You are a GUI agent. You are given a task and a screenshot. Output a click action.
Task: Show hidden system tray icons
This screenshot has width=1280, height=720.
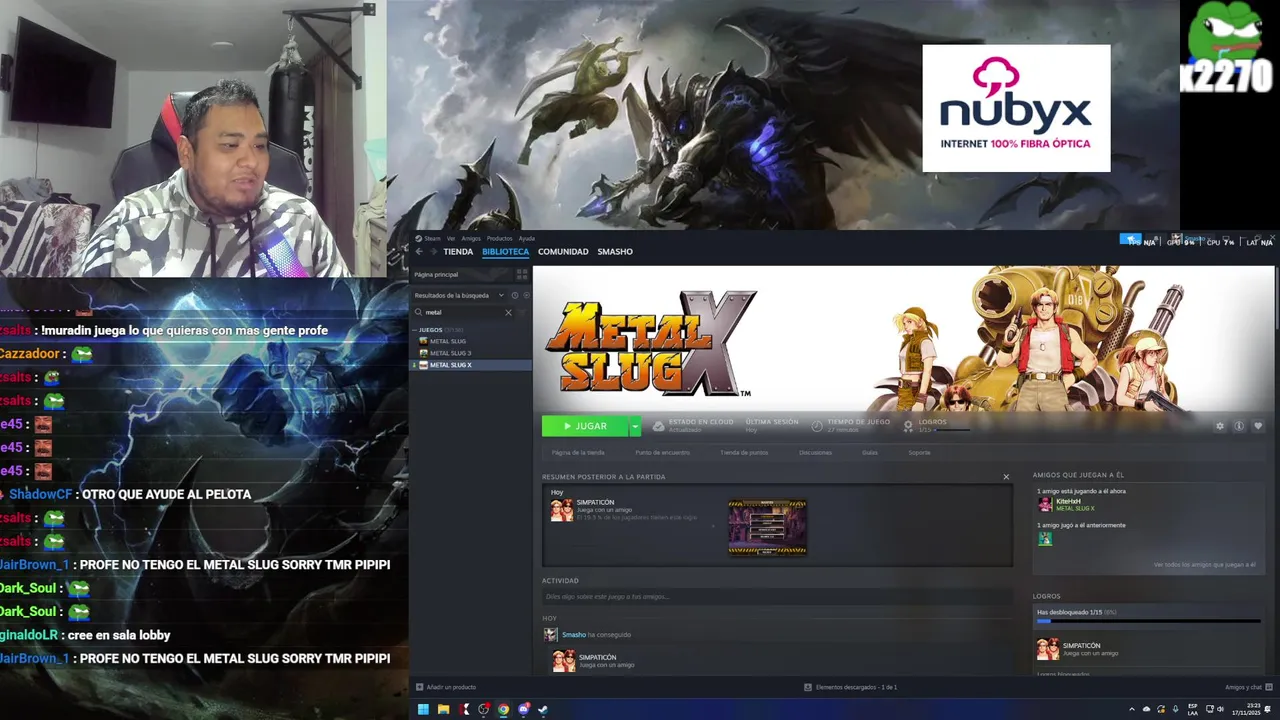click(x=1132, y=710)
